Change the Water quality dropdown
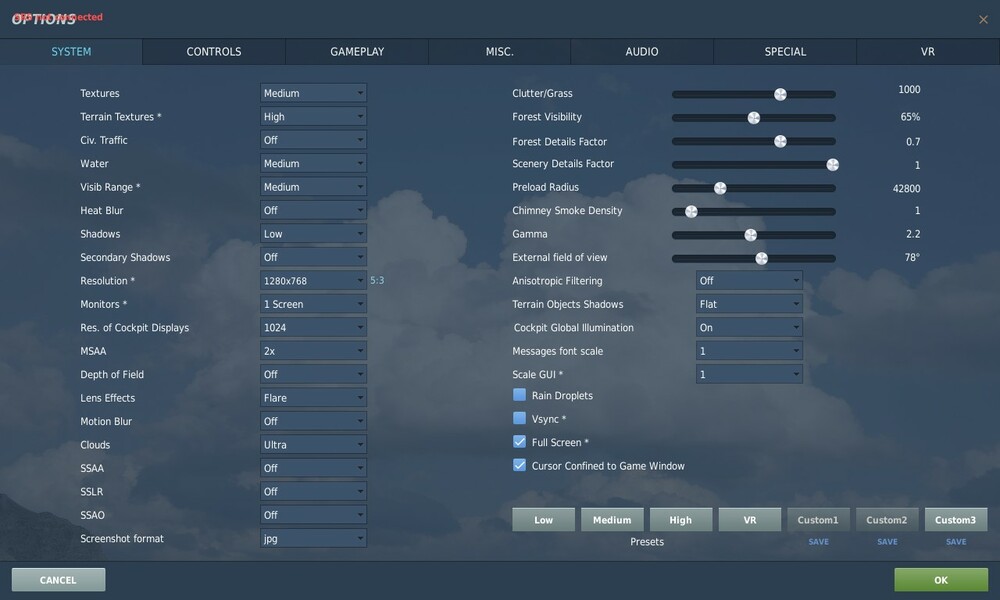The height and width of the screenshot is (600, 1000). (313, 163)
